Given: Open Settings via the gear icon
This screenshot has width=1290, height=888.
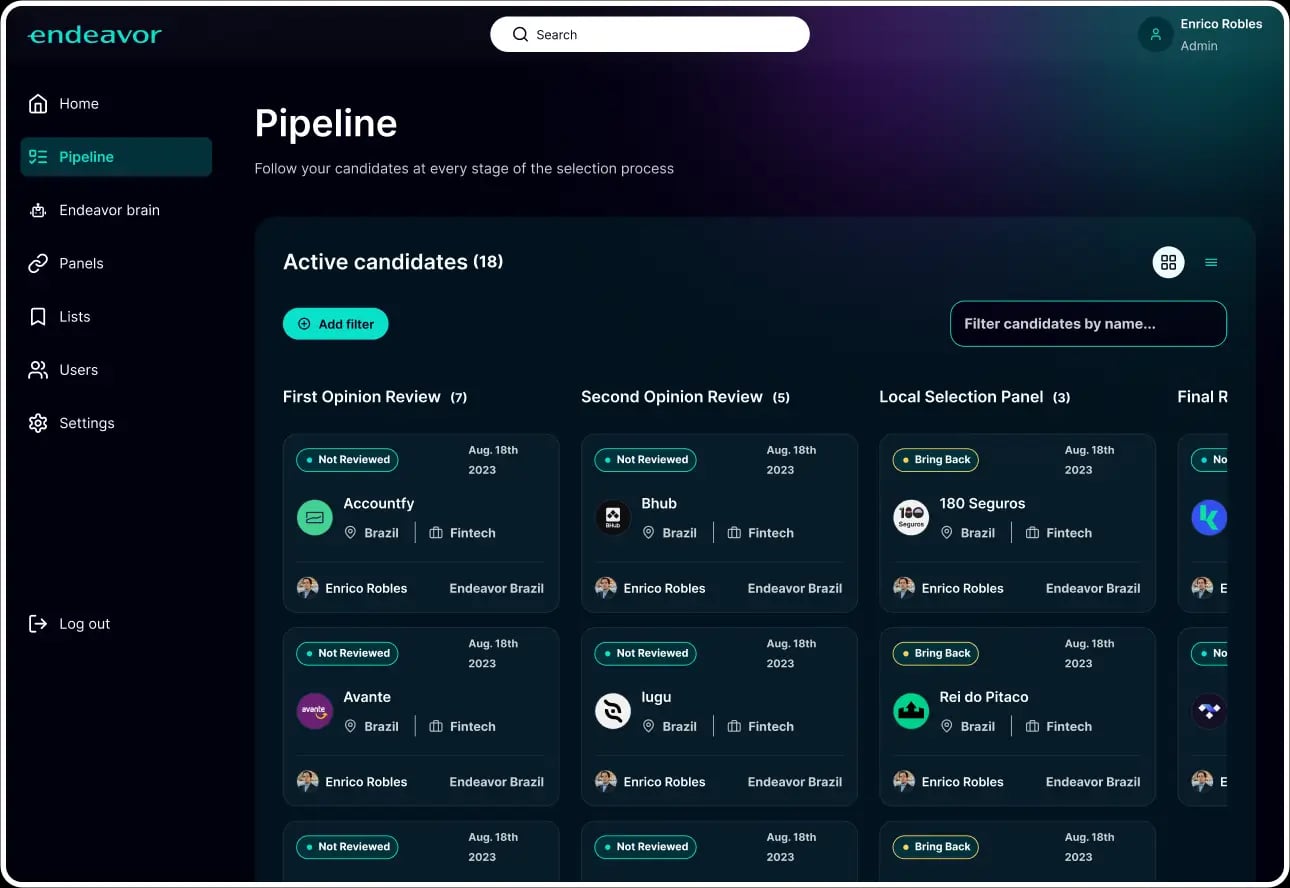Looking at the screenshot, I should point(38,422).
